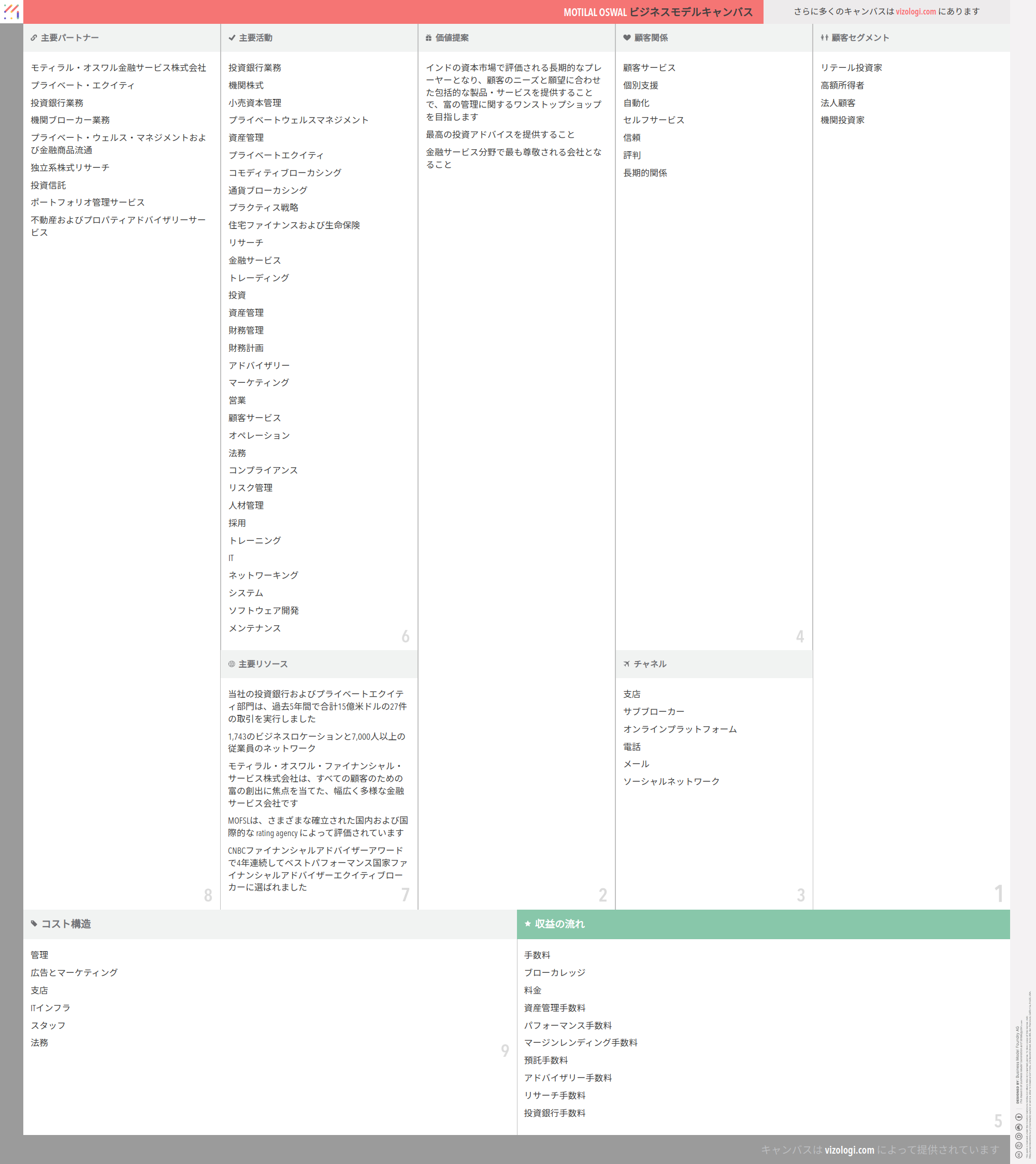Click the plane icon beside チャネル
Viewport: 1036px width, 1164px height.
tap(626, 664)
